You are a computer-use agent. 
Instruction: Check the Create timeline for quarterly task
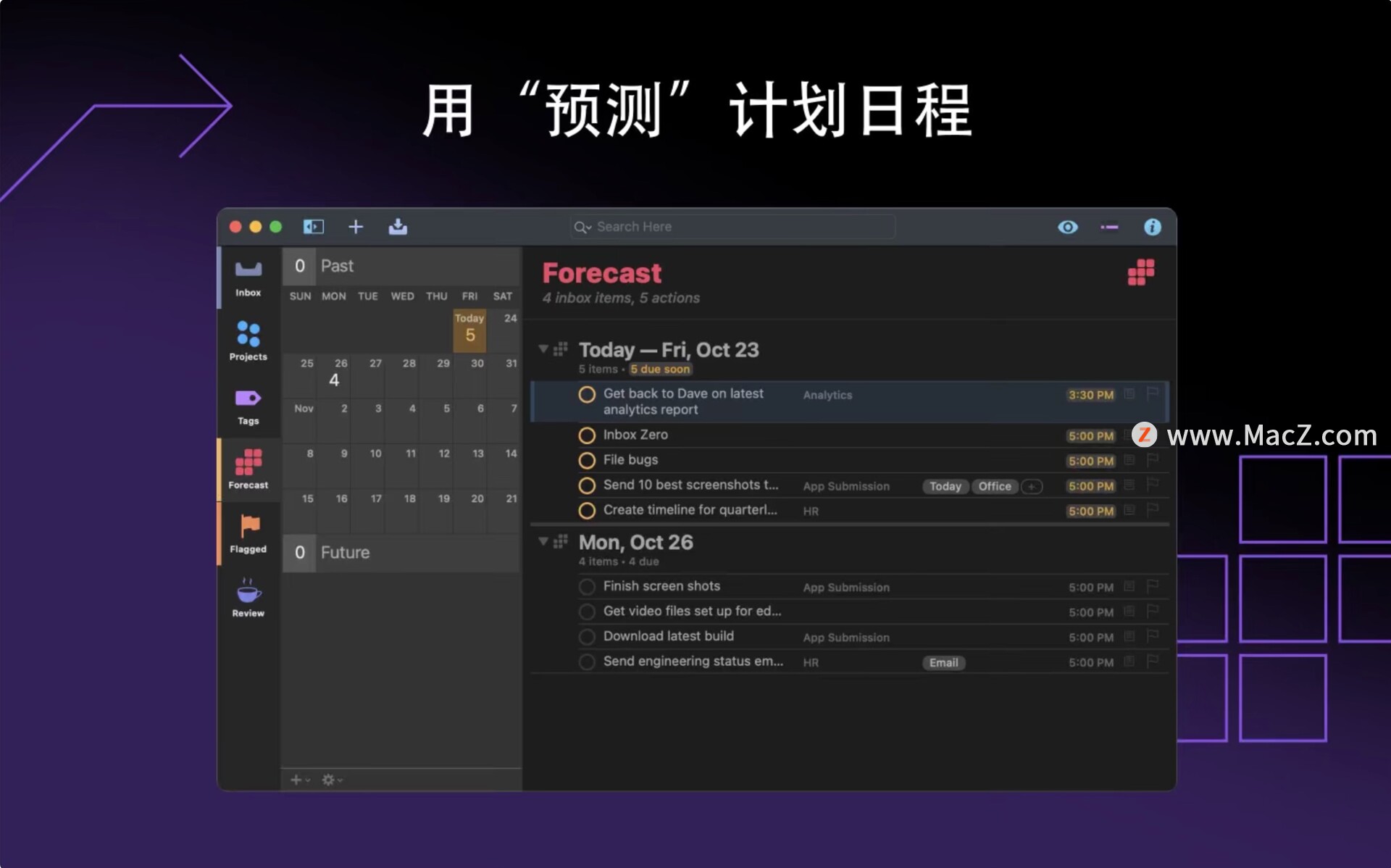tap(587, 511)
